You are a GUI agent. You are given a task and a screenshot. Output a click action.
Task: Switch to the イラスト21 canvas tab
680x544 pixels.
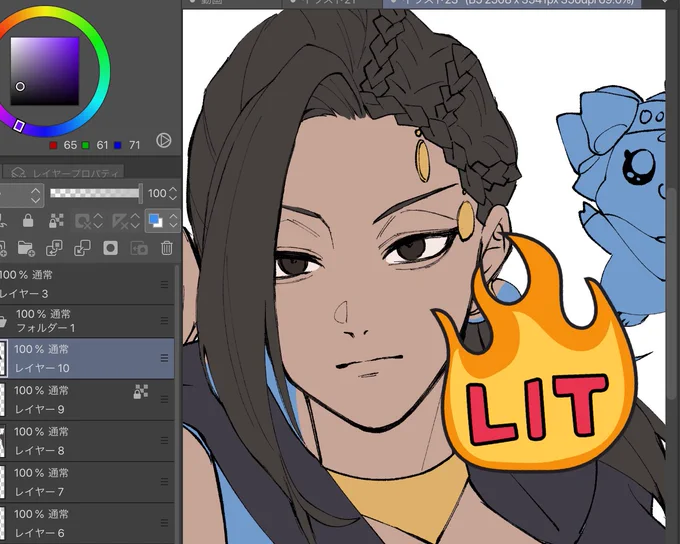tap(332, 2)
